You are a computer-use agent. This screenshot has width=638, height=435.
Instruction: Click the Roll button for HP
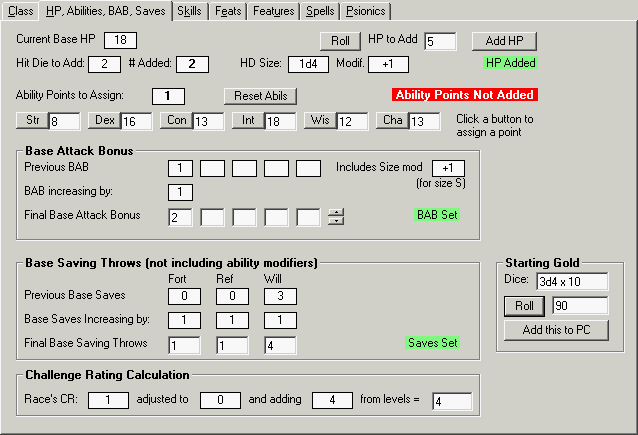coord(340,41)
